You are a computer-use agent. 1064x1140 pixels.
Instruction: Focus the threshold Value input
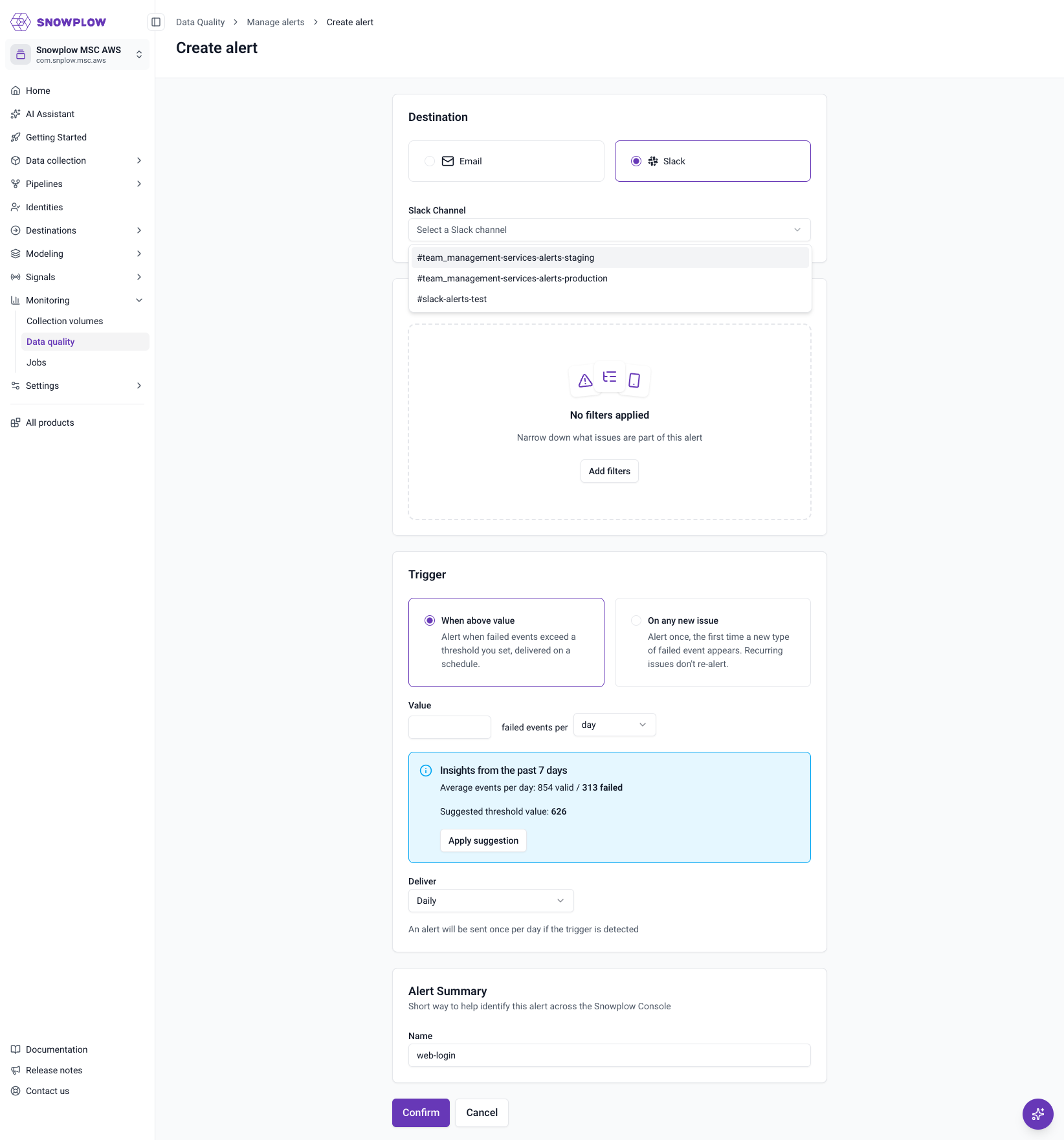coord(450,727)
